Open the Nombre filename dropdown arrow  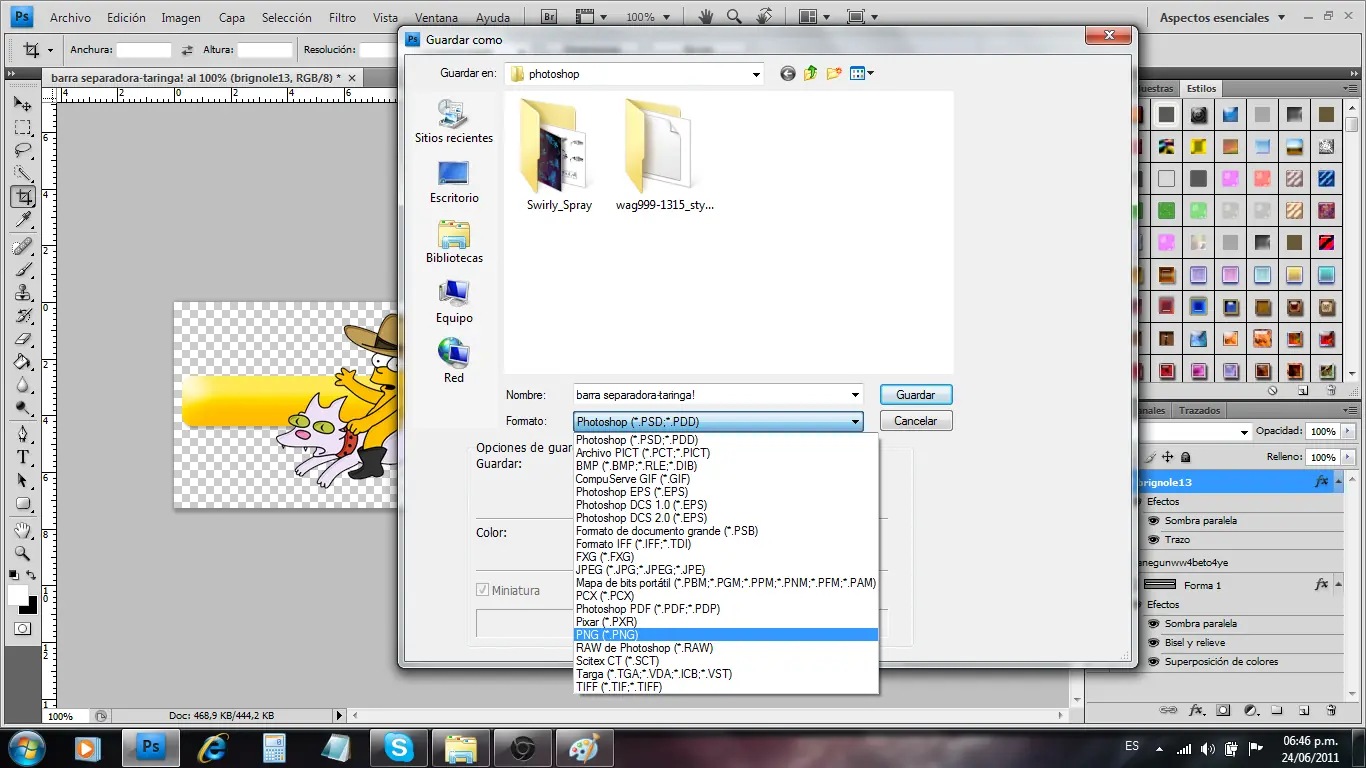[854, 395]
